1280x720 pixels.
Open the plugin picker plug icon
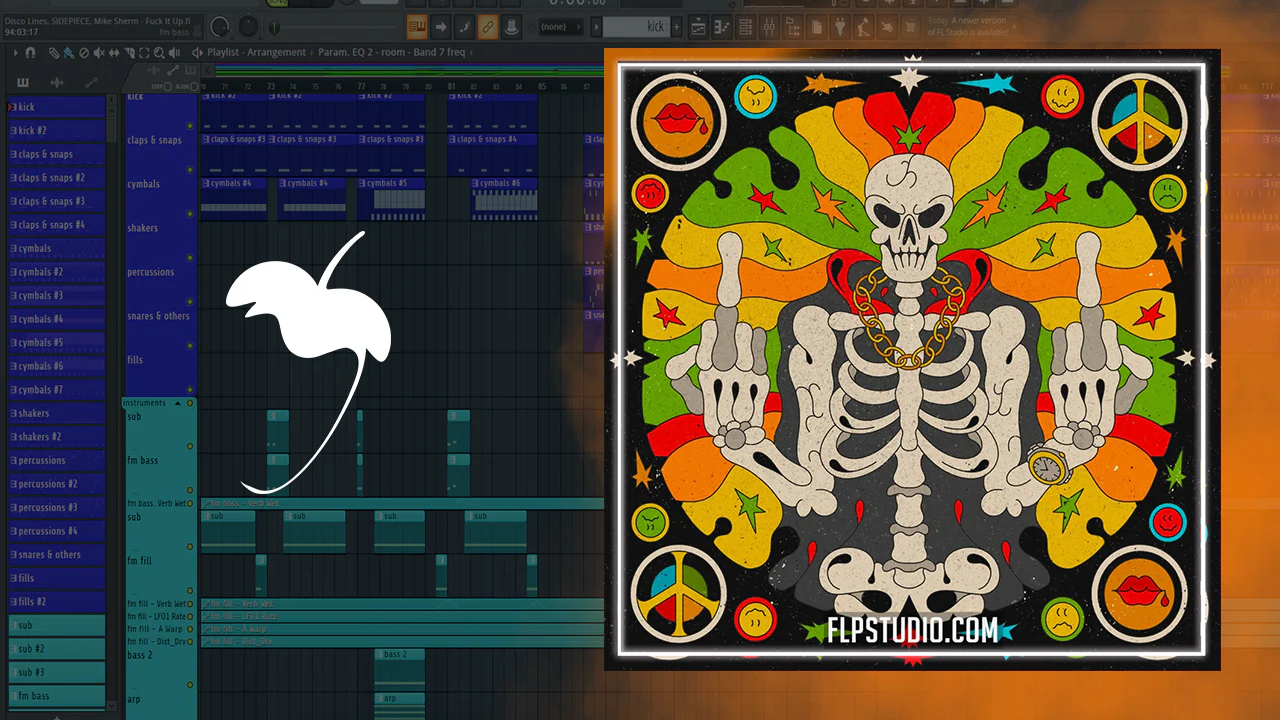coord(840,26)
